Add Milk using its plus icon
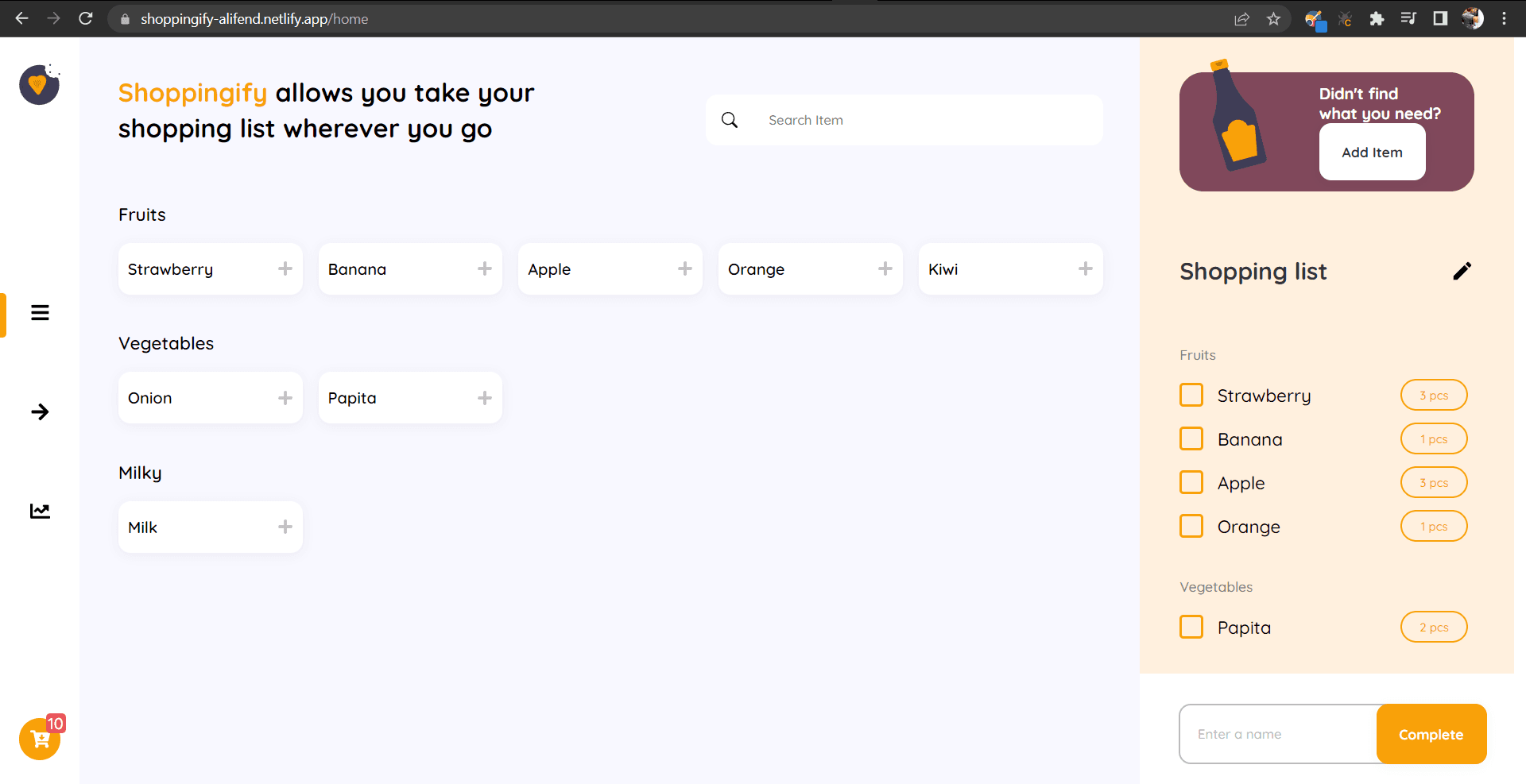This screenshot has height=784, width=1526. coord(285,527)
